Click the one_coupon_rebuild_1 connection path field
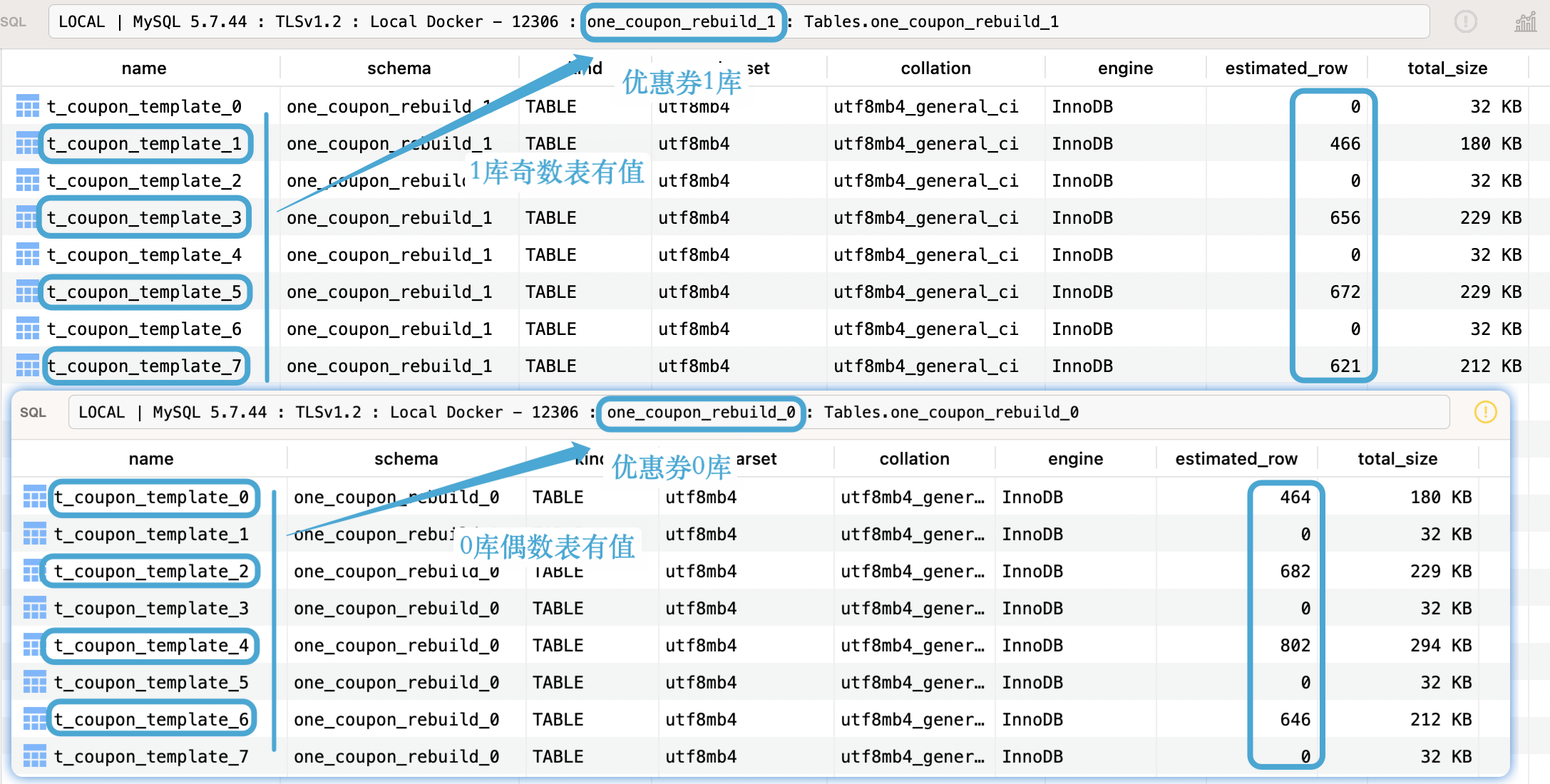The height and width of the screenshot is (784, 1550). click(x=739, y=22)
